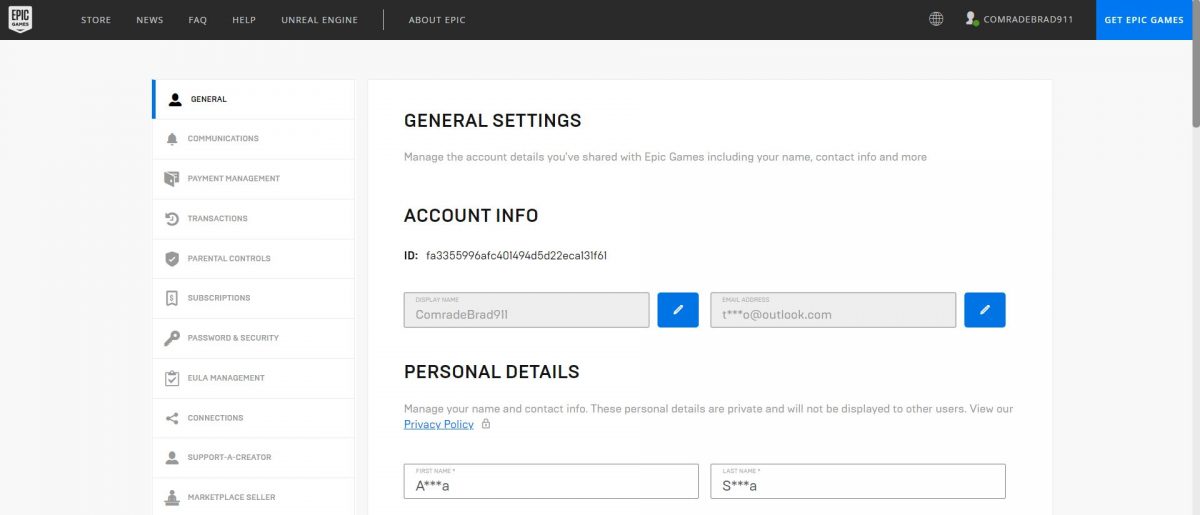This screenshot has height=515, width=1200.
Task: Click the GENERAL SETTINGS heading
Action: [492, 120]
